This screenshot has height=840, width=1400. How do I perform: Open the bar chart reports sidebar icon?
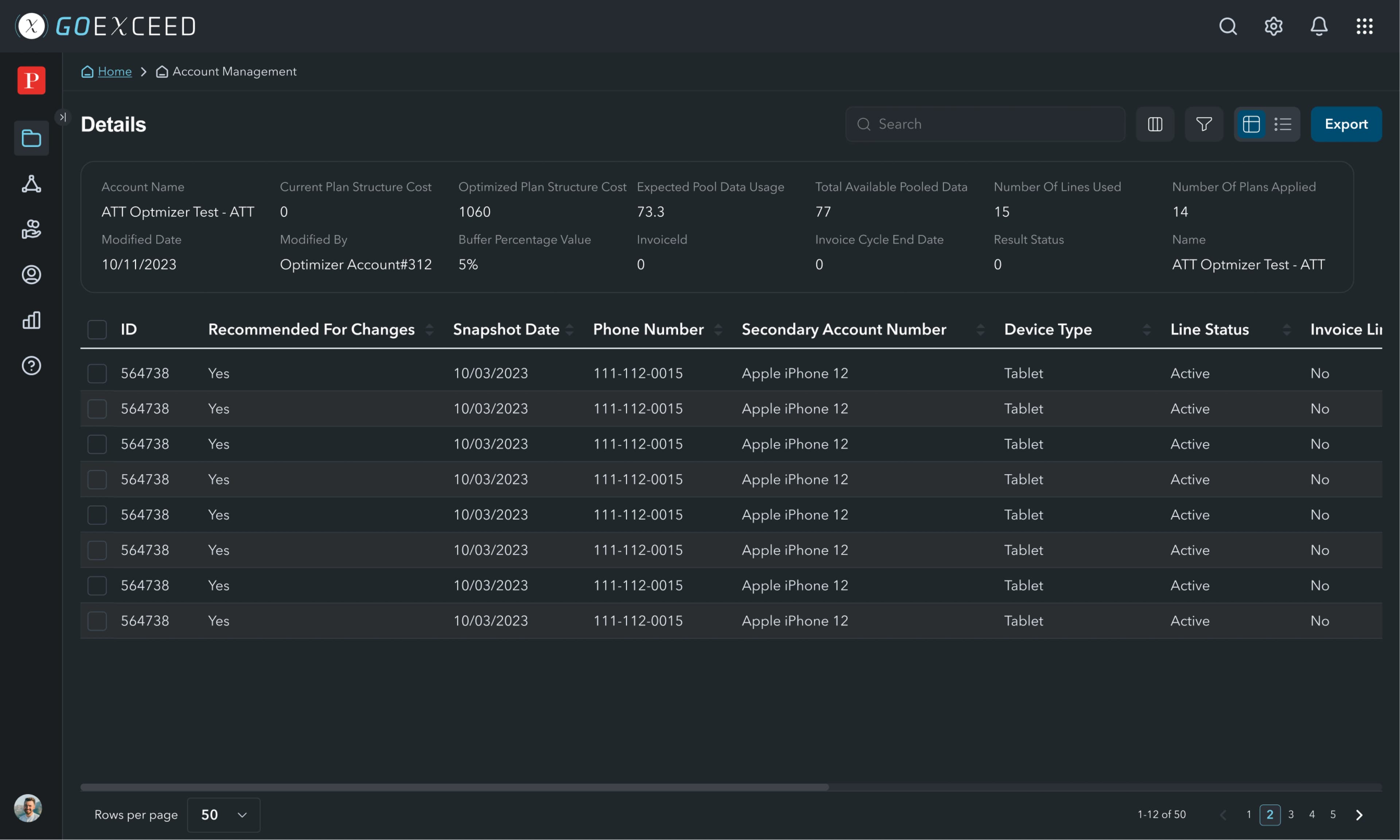point(31,320)
